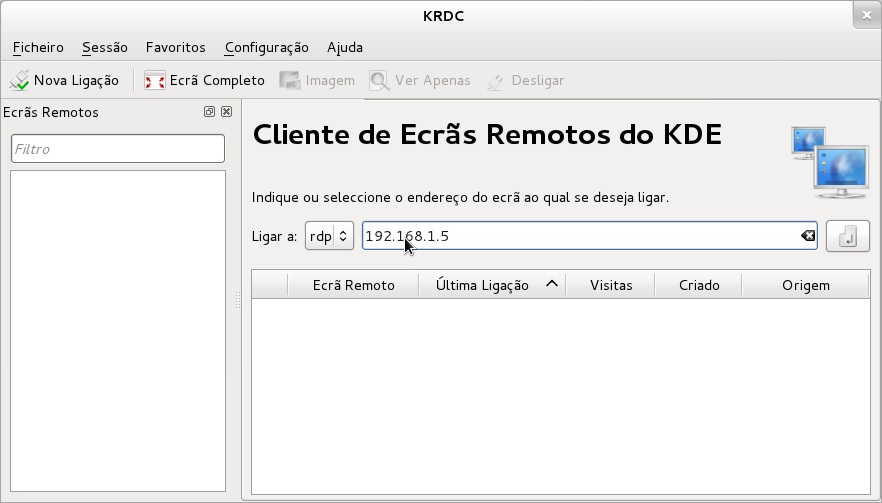Click the Ecrã Completo fullscreen icon

[155, 80]
